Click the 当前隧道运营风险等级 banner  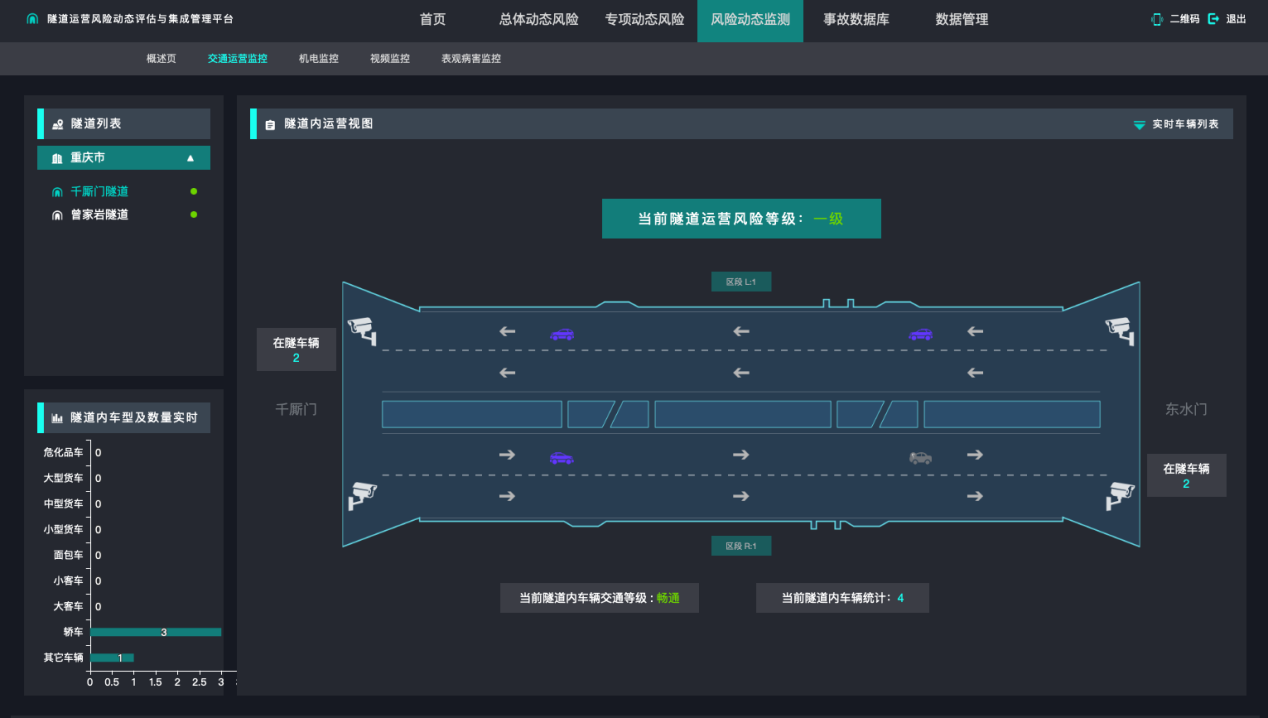coord(741,218)
